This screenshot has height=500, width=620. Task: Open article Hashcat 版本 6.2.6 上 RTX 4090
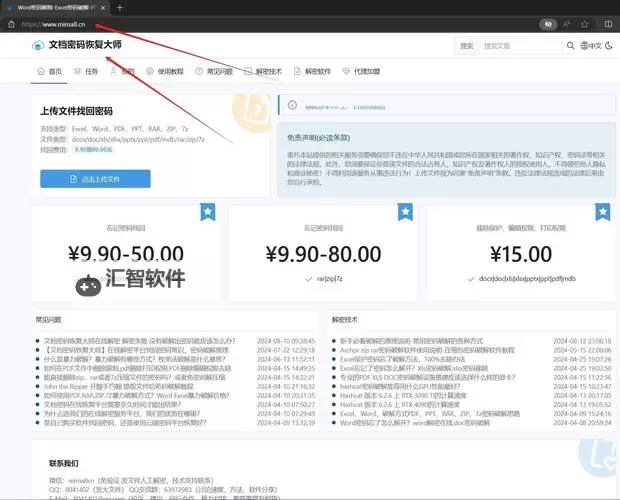pos(400,404)
